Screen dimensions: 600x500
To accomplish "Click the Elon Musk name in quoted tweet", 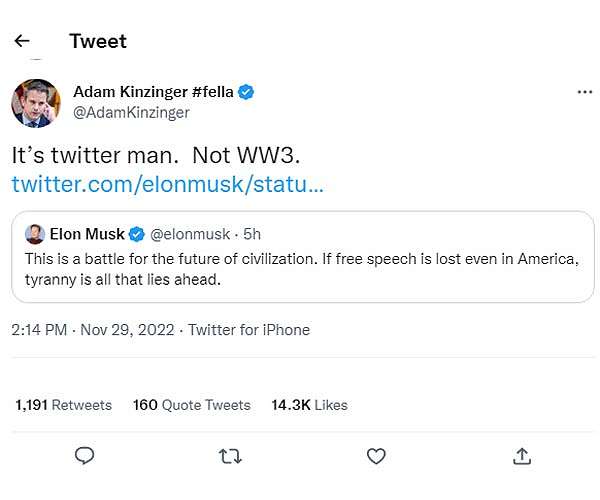I will (x=87, y=235).
